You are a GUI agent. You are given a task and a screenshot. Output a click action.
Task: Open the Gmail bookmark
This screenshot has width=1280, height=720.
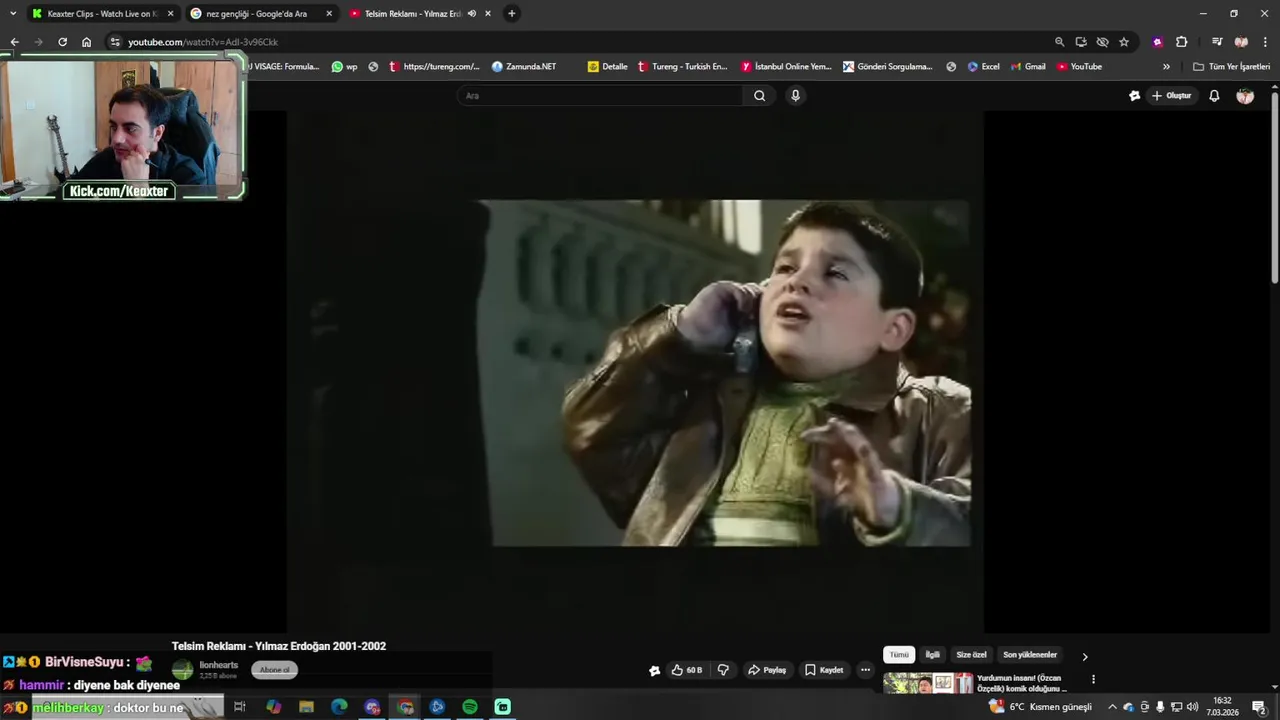point(1028,67)
